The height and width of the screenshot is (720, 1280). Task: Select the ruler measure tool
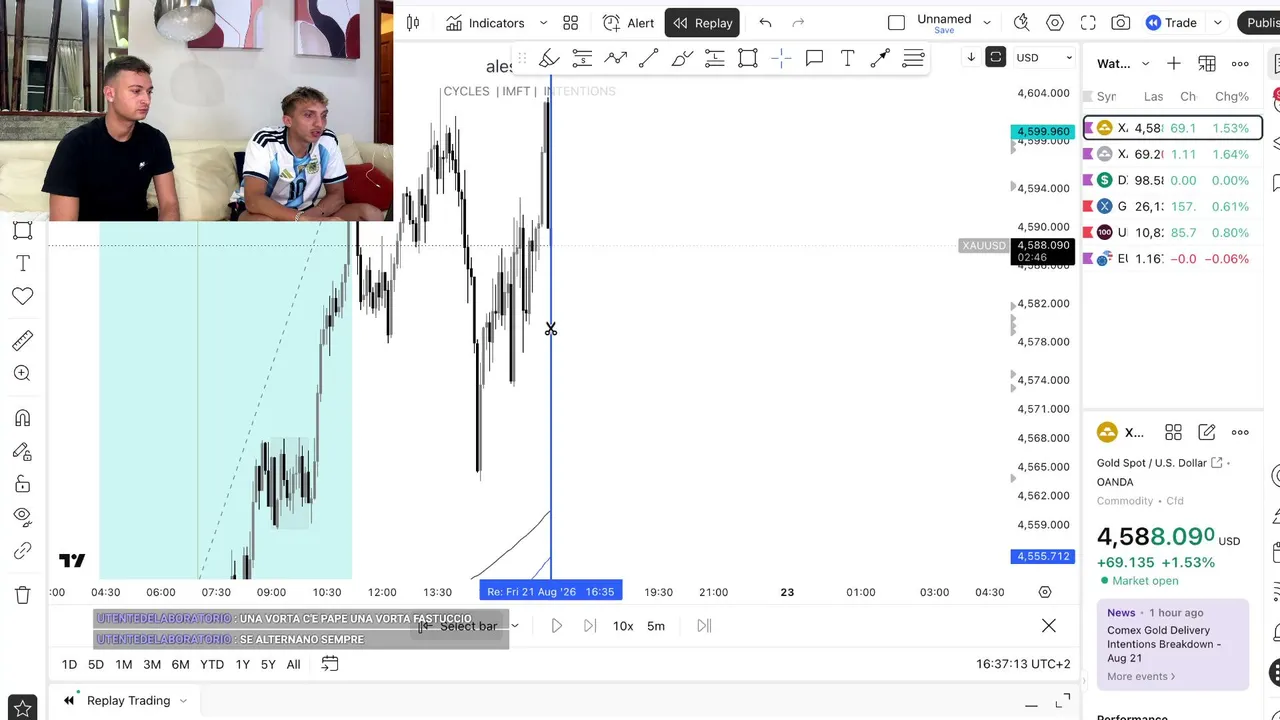click(x=22, y=340)
